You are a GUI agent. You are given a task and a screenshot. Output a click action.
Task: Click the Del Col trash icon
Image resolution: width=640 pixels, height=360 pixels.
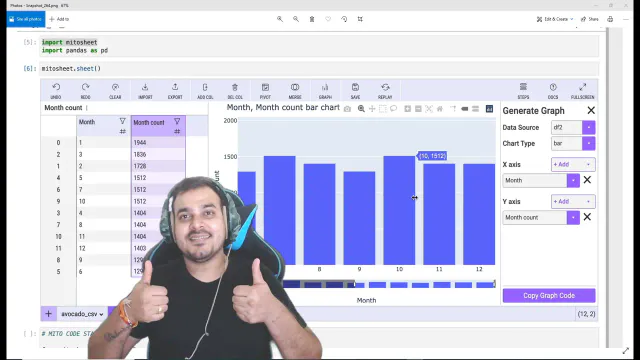pos(235,87)
